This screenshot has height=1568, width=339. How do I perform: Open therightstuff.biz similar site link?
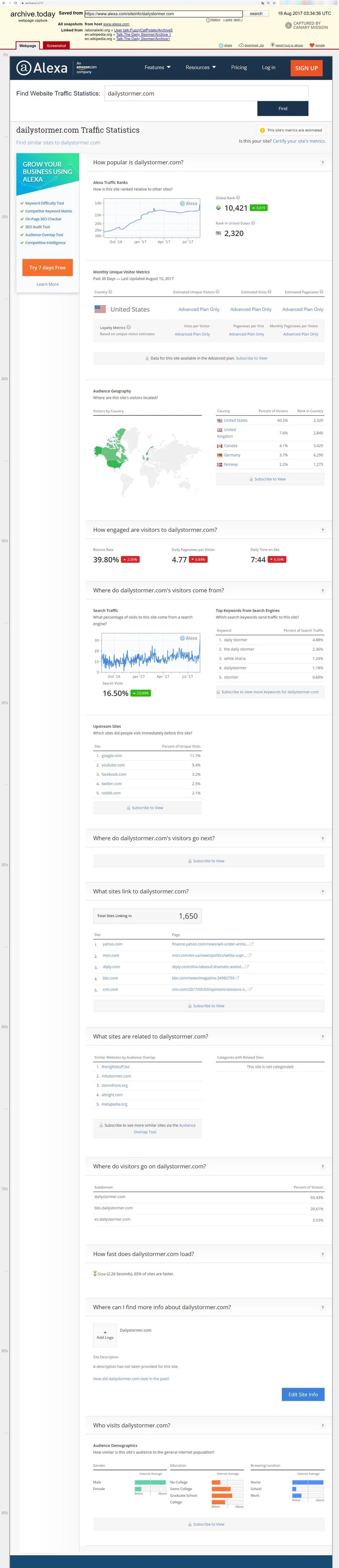115,1067
